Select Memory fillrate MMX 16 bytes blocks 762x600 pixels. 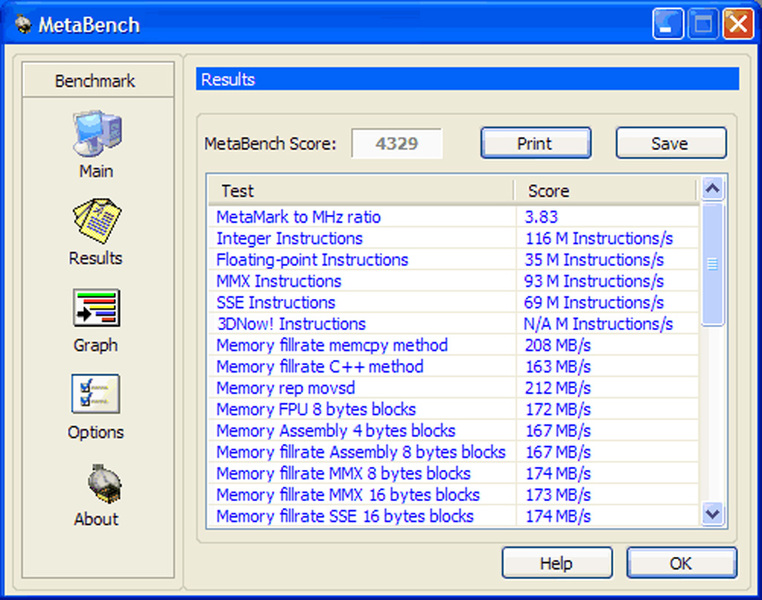(x=454, y=495)
